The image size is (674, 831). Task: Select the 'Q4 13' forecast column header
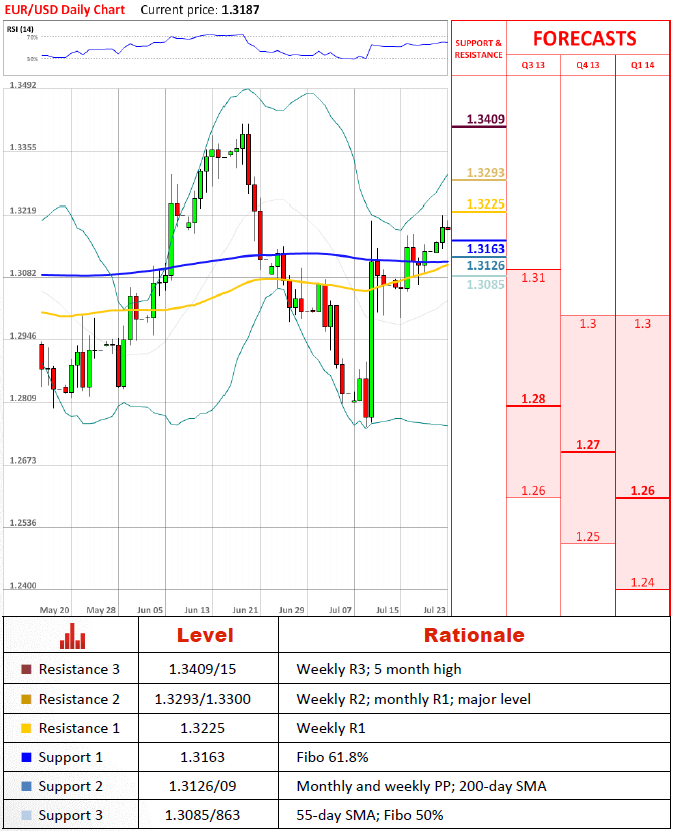[588, 65]
